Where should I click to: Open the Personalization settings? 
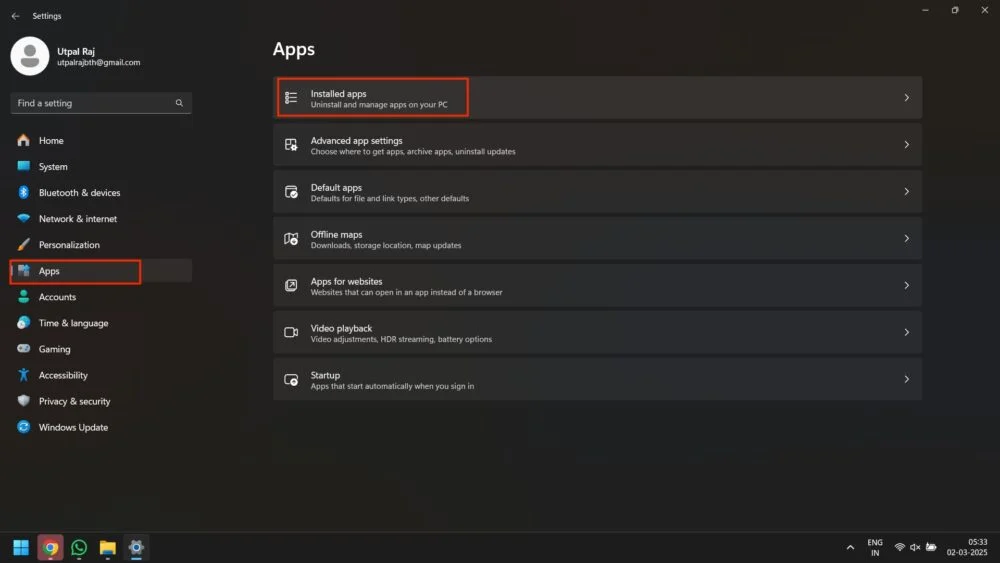coord(69,245)
